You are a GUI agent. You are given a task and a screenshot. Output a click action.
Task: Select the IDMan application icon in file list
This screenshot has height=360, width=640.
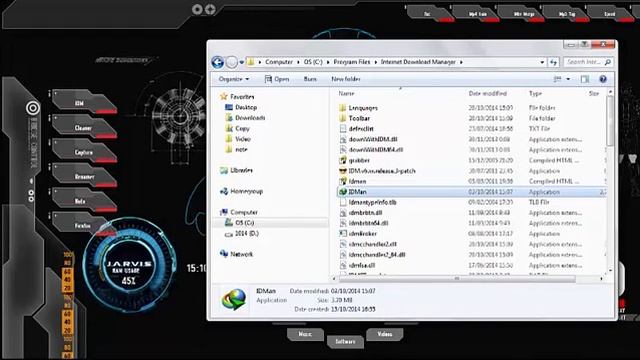[343, 191]
